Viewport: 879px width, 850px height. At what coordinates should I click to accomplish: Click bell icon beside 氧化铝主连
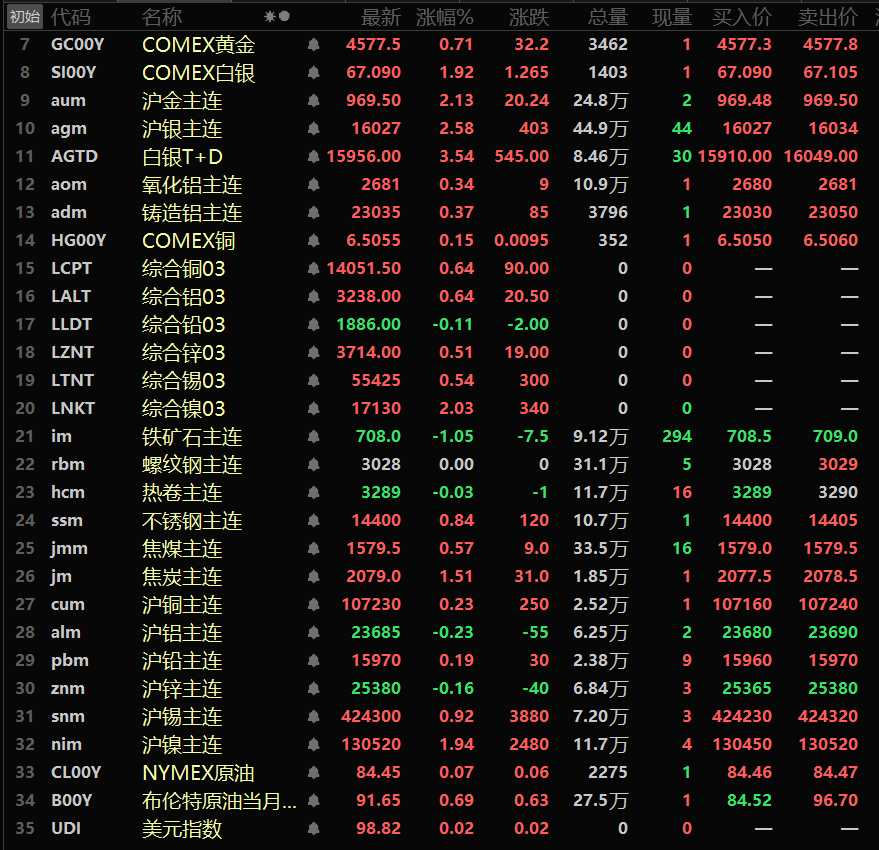point(313,184)
